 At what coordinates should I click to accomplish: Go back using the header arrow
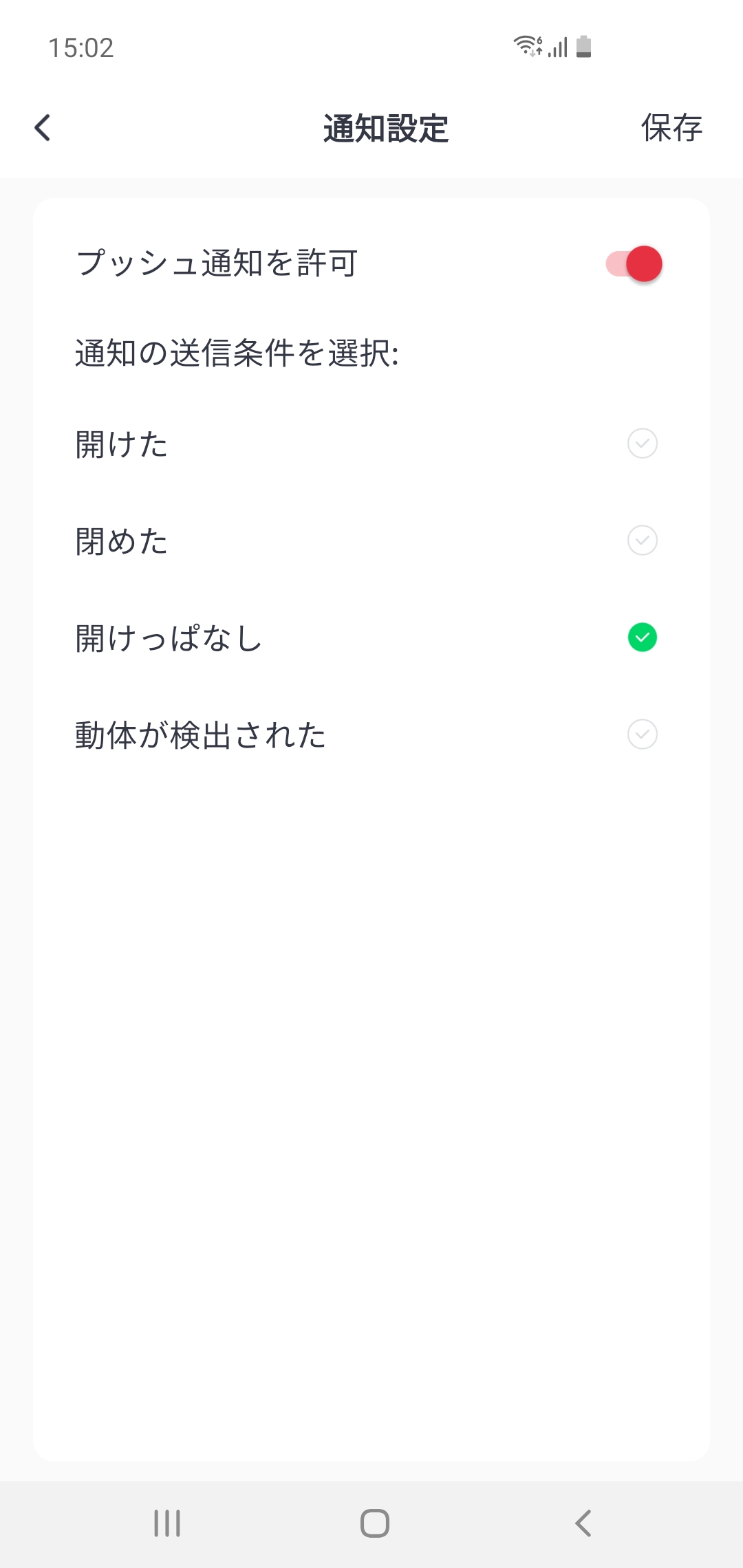[43, 128]
